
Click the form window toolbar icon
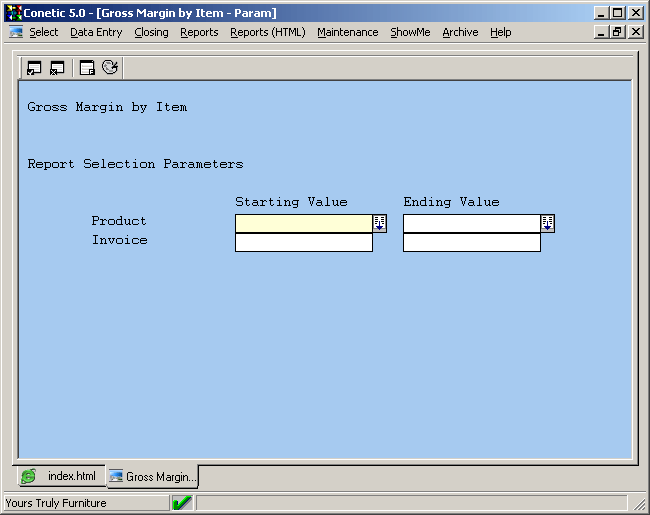click(x=87, y=68)
